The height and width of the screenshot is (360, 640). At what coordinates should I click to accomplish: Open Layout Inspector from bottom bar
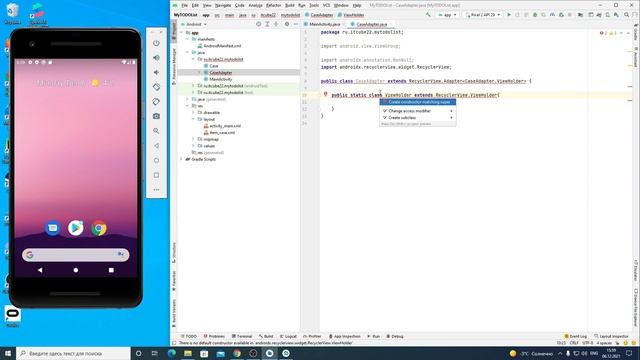click(611, 336)
